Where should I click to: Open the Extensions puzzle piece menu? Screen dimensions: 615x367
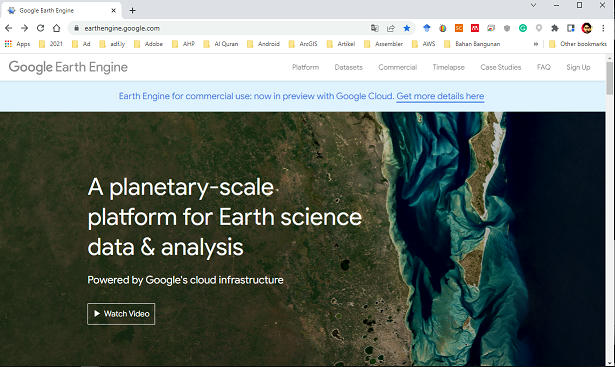(x=555, y=28)
